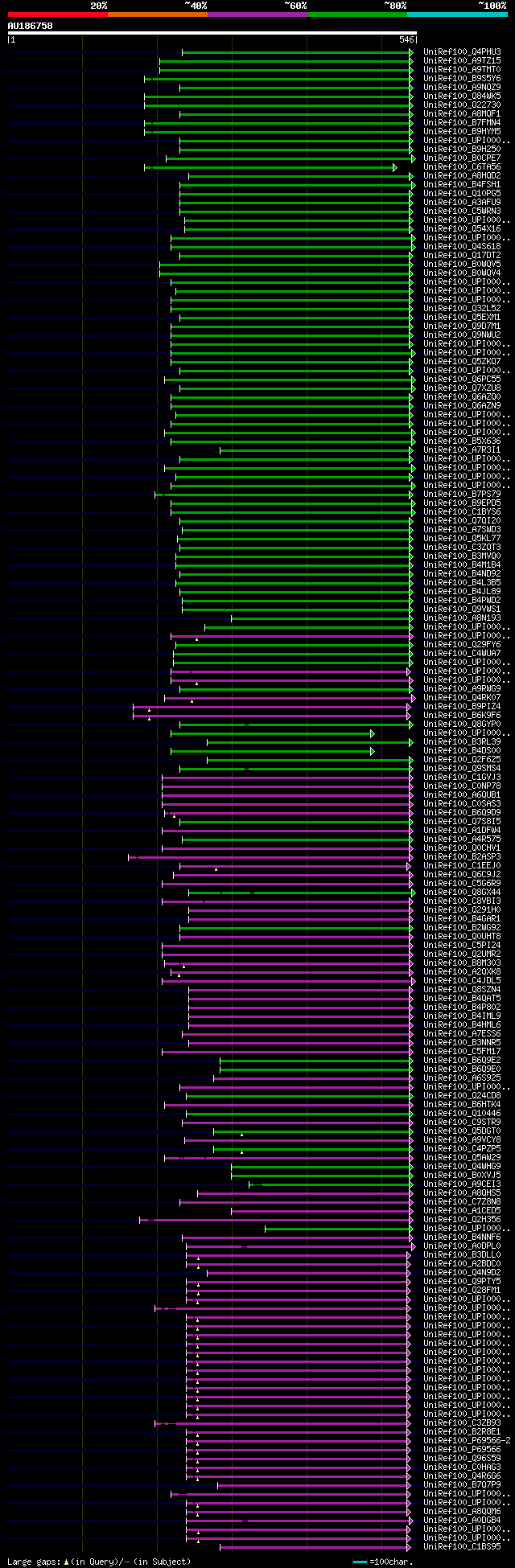Open hit UniRef100_Q84WK5
515x1568 pixels.
pyautogui.click(x=462, y=96)
